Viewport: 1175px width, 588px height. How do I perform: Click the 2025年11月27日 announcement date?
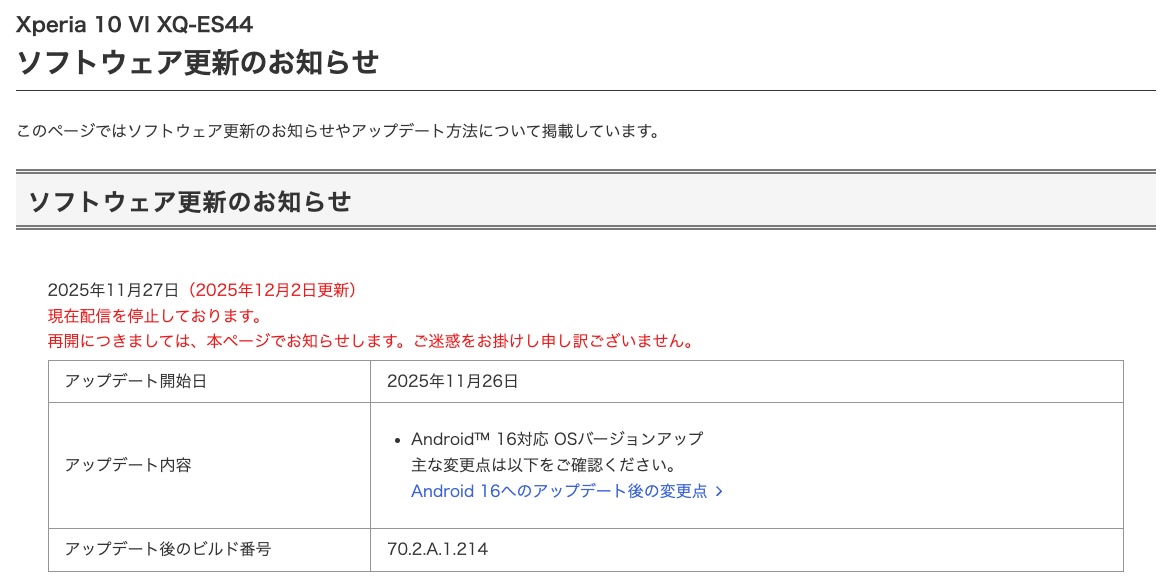[x=113, y=290]
